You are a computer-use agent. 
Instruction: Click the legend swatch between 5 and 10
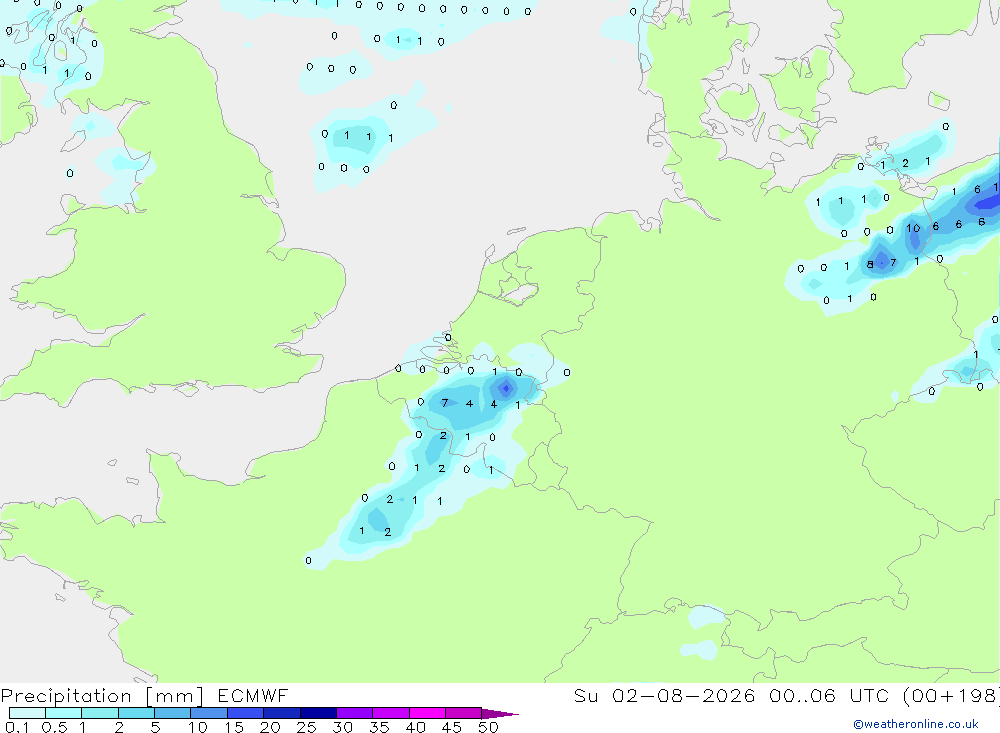click(172, 713)
